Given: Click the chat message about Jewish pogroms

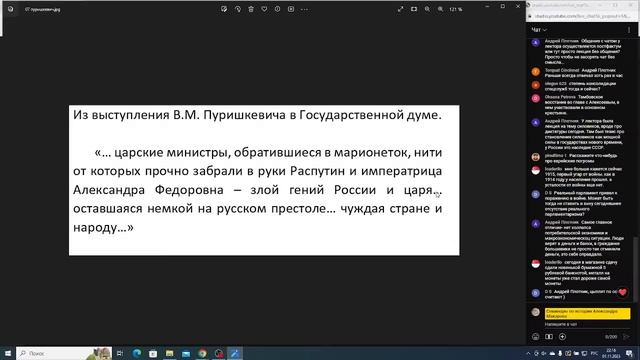Looking at the screenshot, I should tap(581, 158).
